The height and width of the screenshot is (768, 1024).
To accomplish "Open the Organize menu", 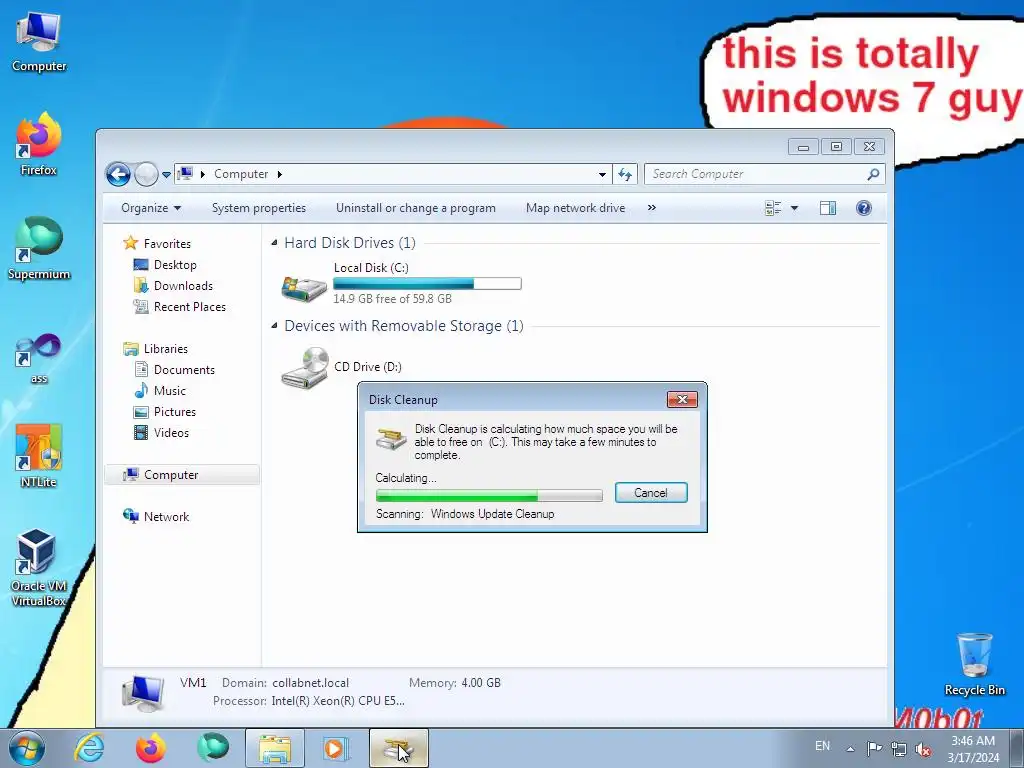I will [x=151, y=208].
